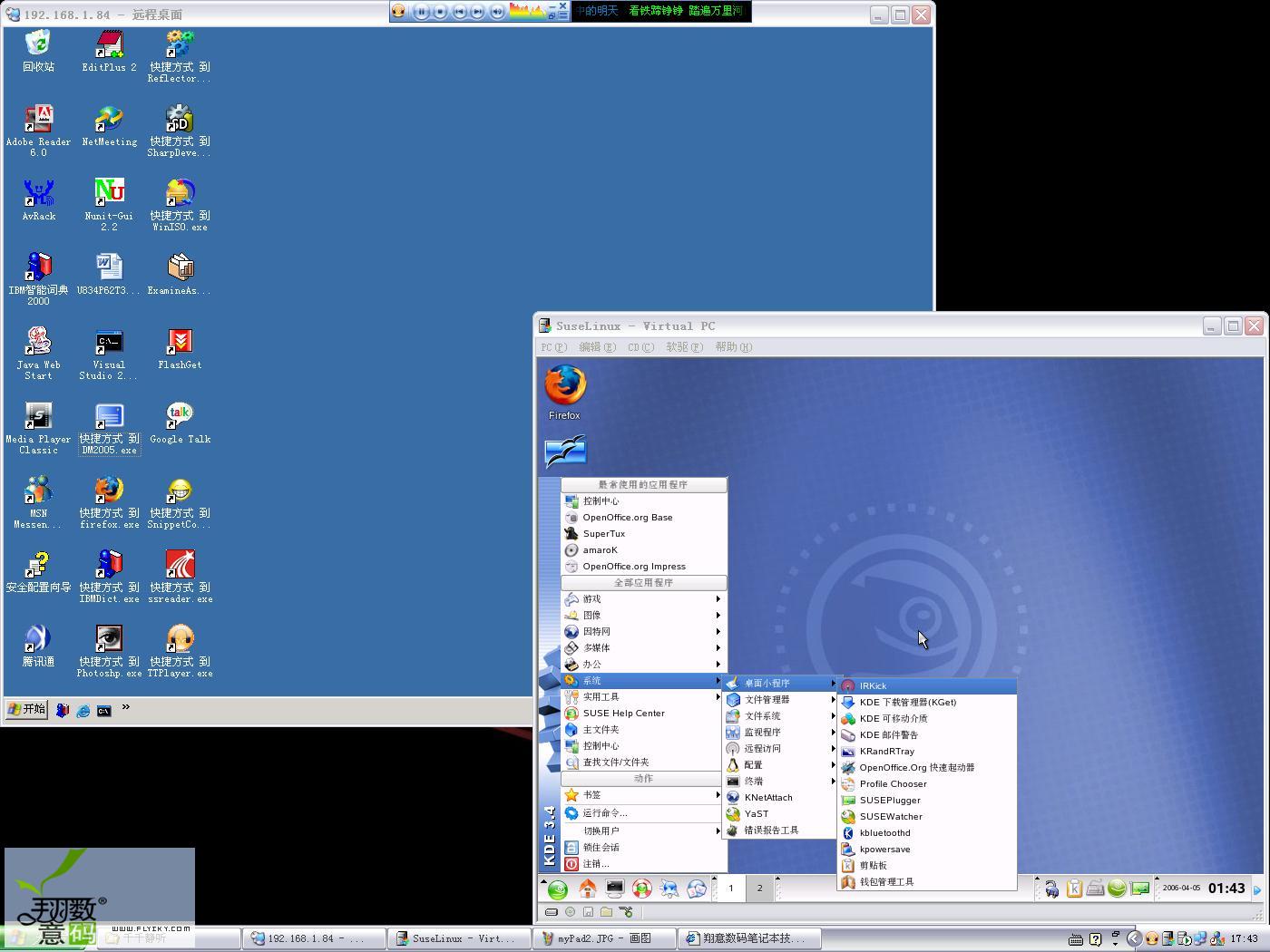Expand 远程访问 submenu in system menu
Screen dimensions: 1270x952
coord(780,749)
